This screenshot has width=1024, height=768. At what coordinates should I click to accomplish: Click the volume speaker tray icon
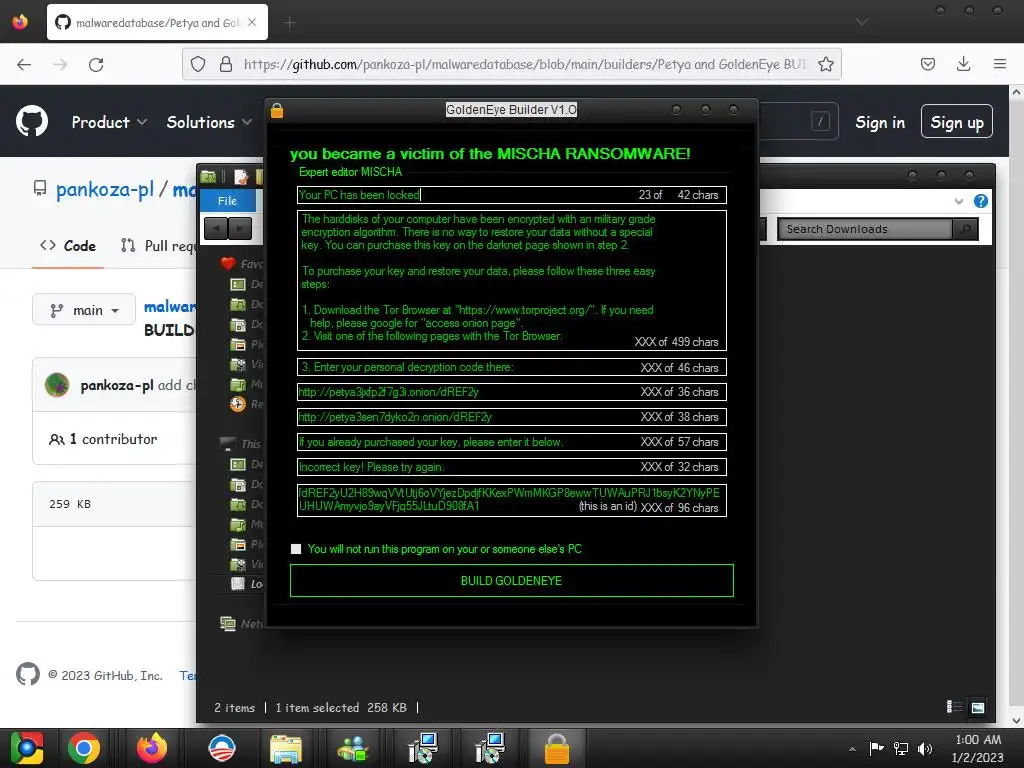coord(924,748)
